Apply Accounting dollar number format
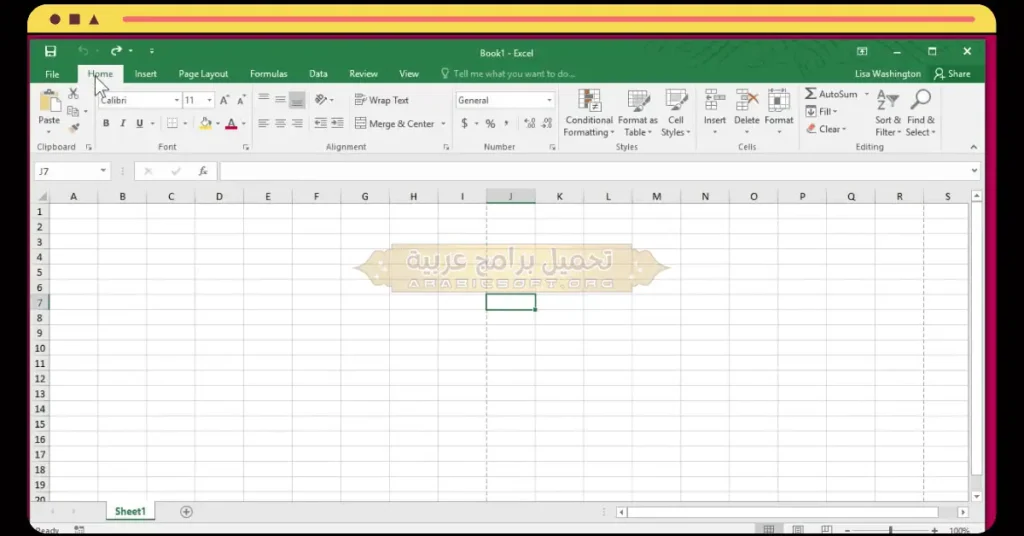The width and height of the screenshot is (1024, 536). (x=464, y=123)
